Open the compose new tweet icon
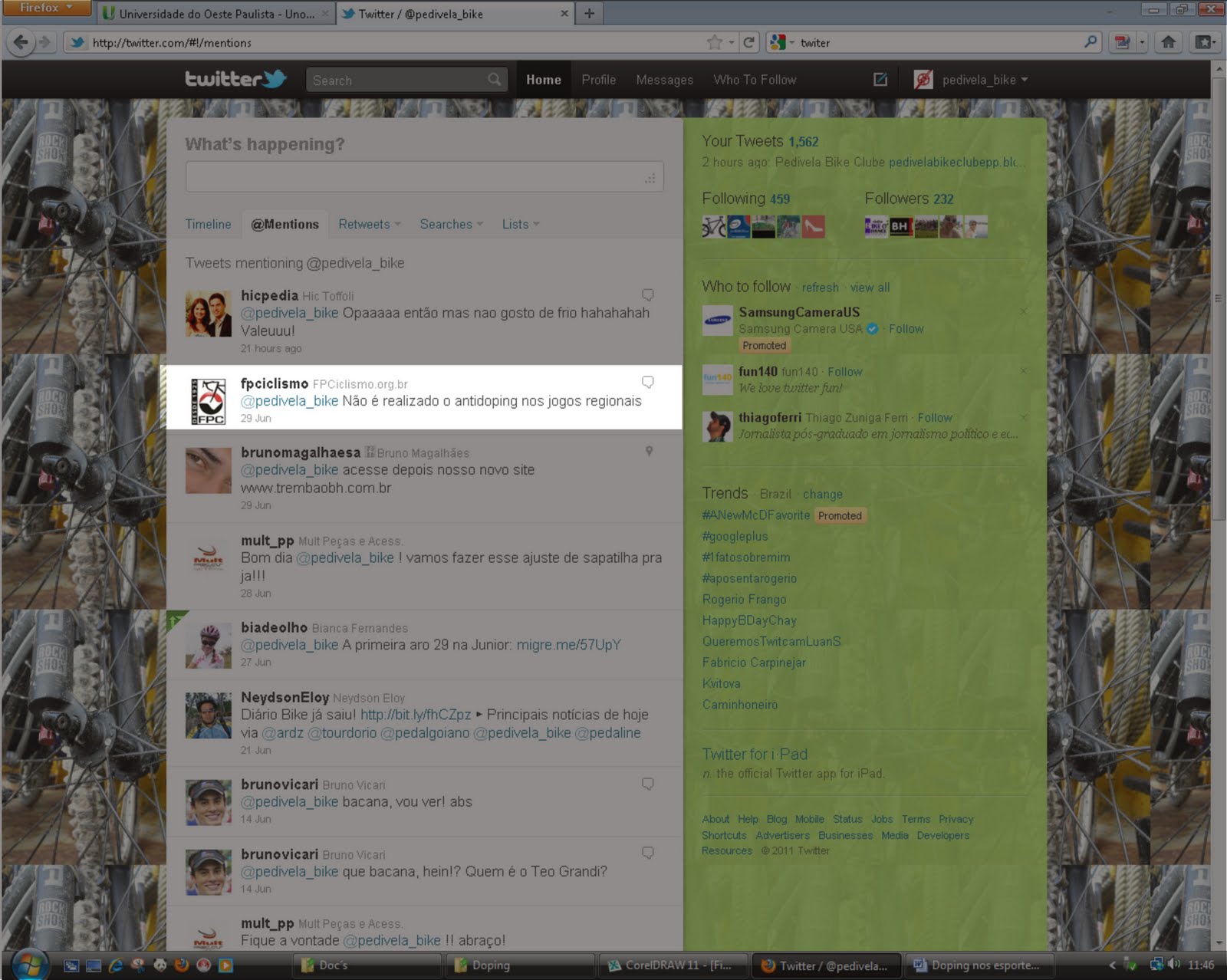Viewport: 1227px width, 980px height. [x=880, y=79]
